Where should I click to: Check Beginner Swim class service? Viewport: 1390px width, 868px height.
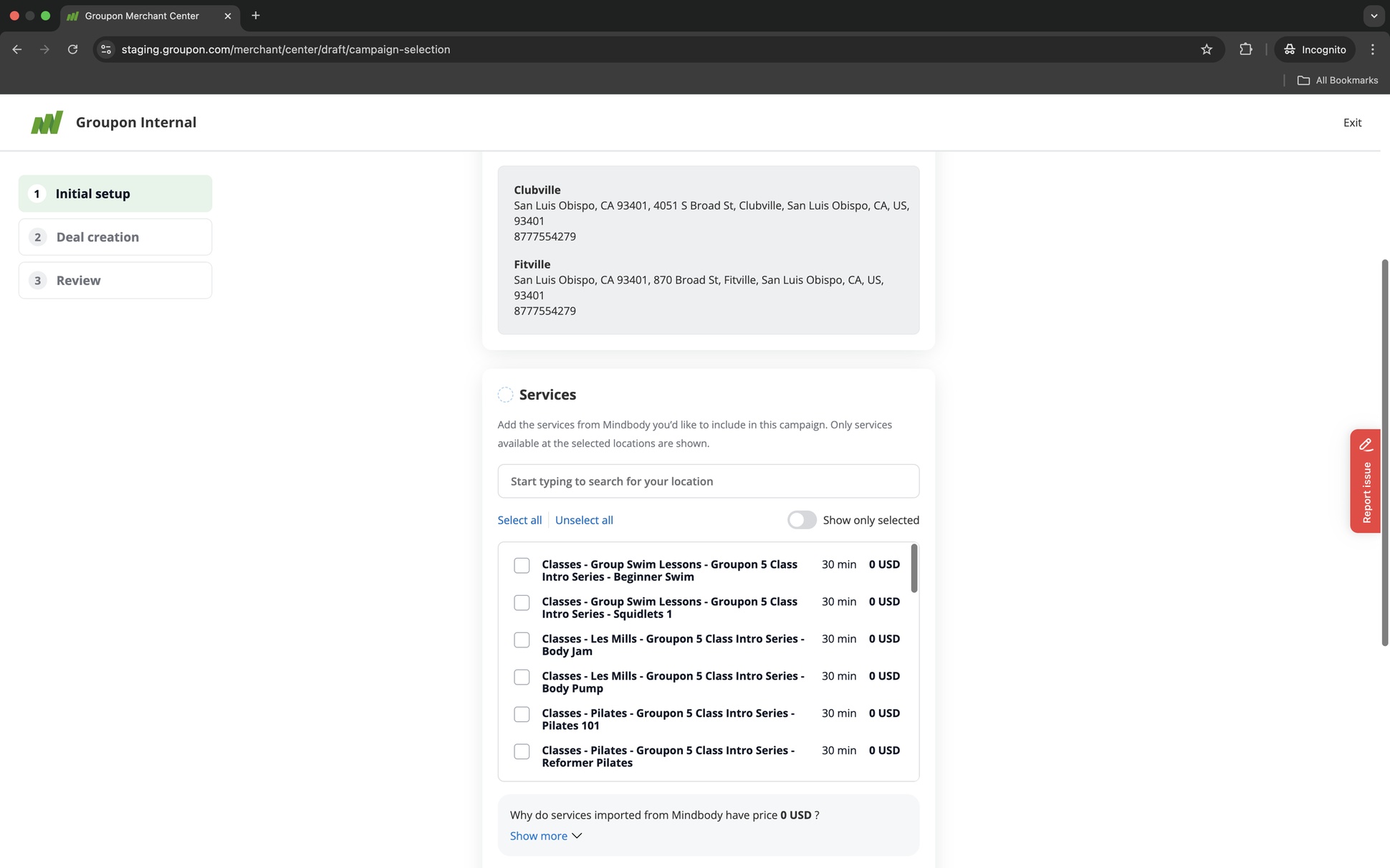522,566
